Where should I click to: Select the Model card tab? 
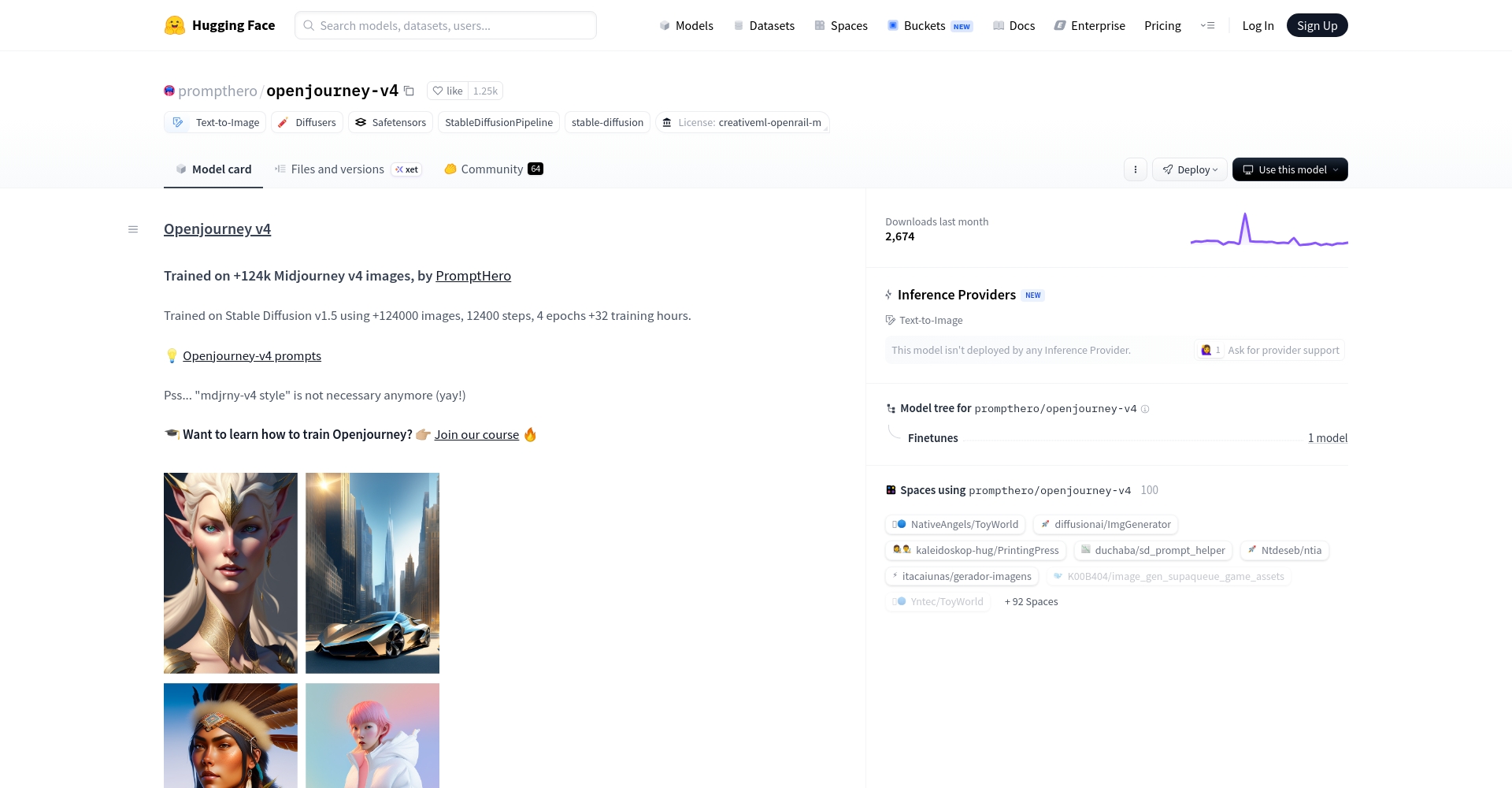213,169
